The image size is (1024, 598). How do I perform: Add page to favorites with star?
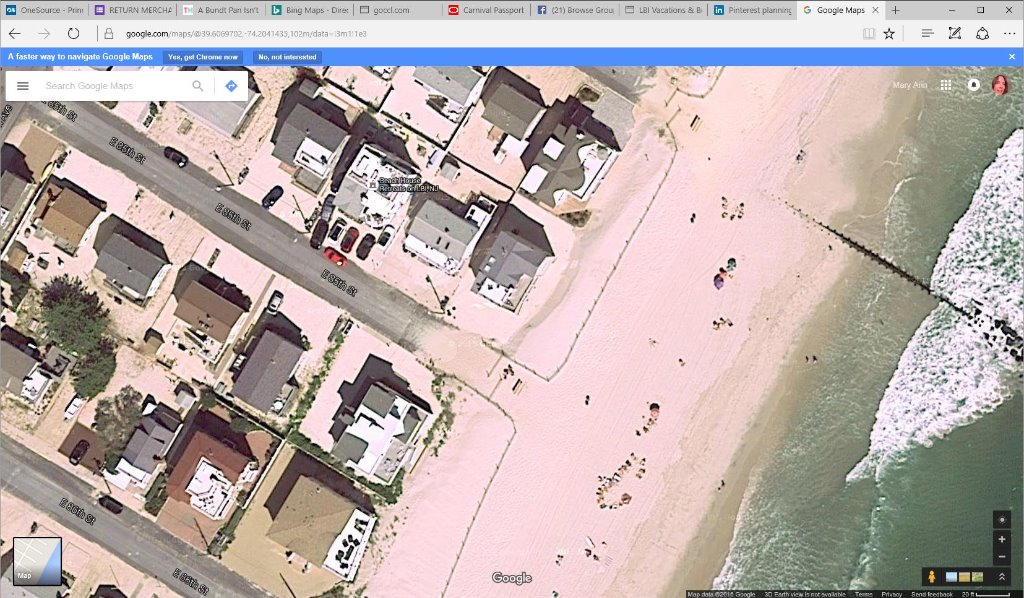(x=889, y=33)
